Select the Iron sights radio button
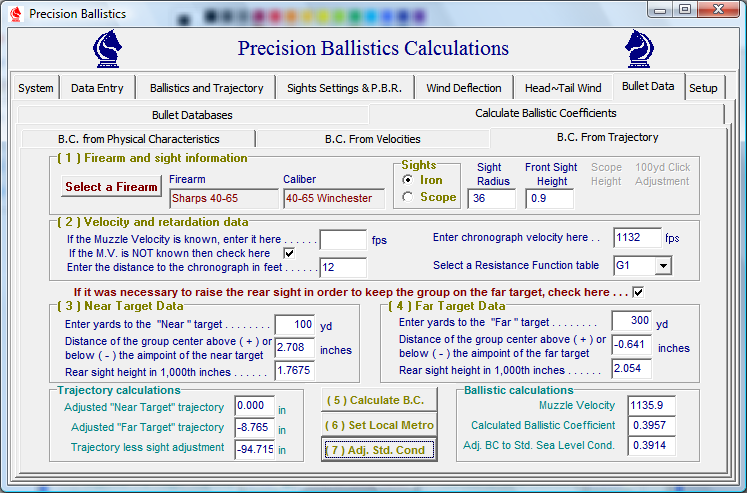The width and height of the screenshot is (747, 493). 407,179
